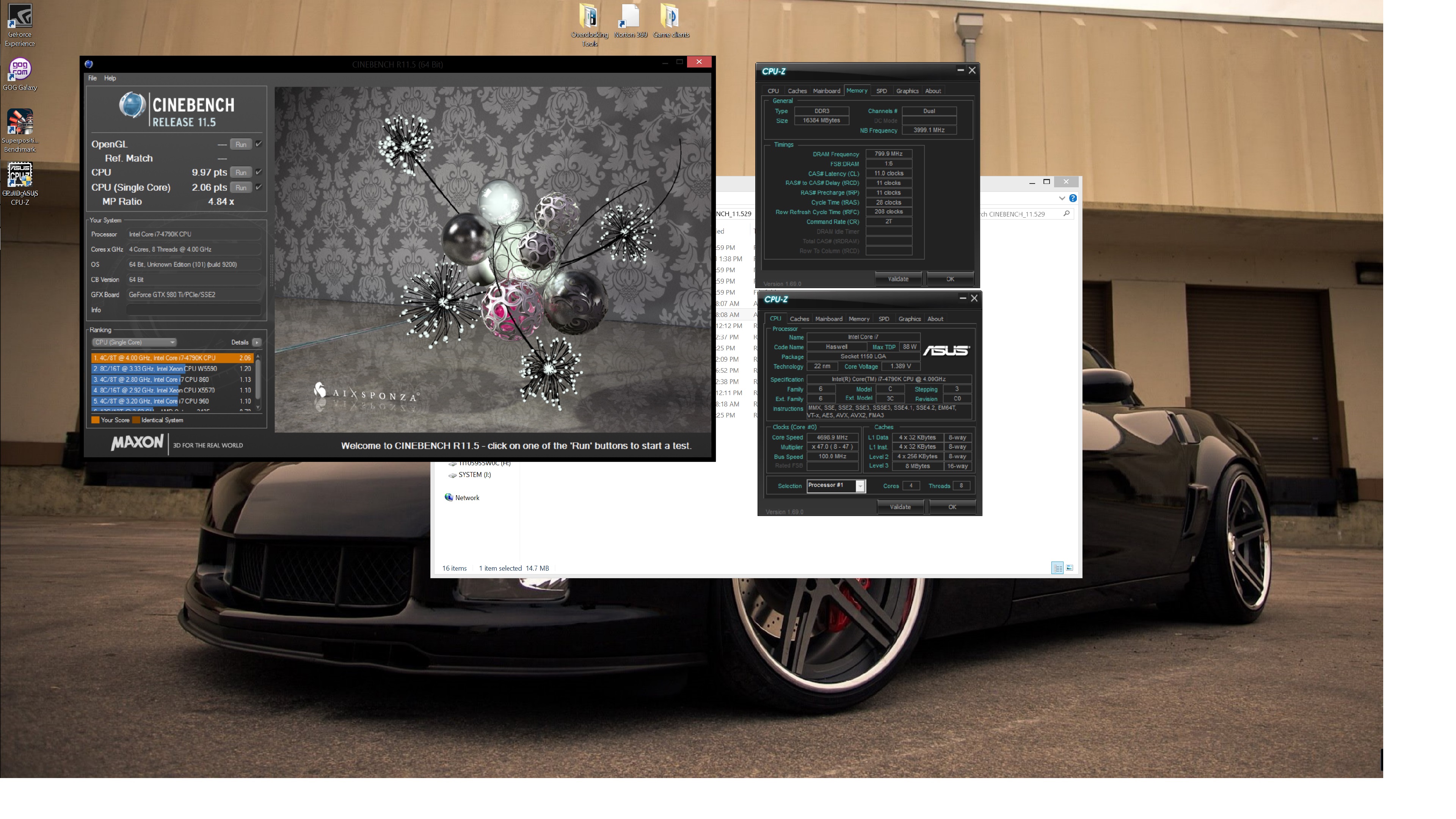Run the CPU (Single Core) benchmark
The width and height of the screenshot is (1456, 819).
point(241,188)
